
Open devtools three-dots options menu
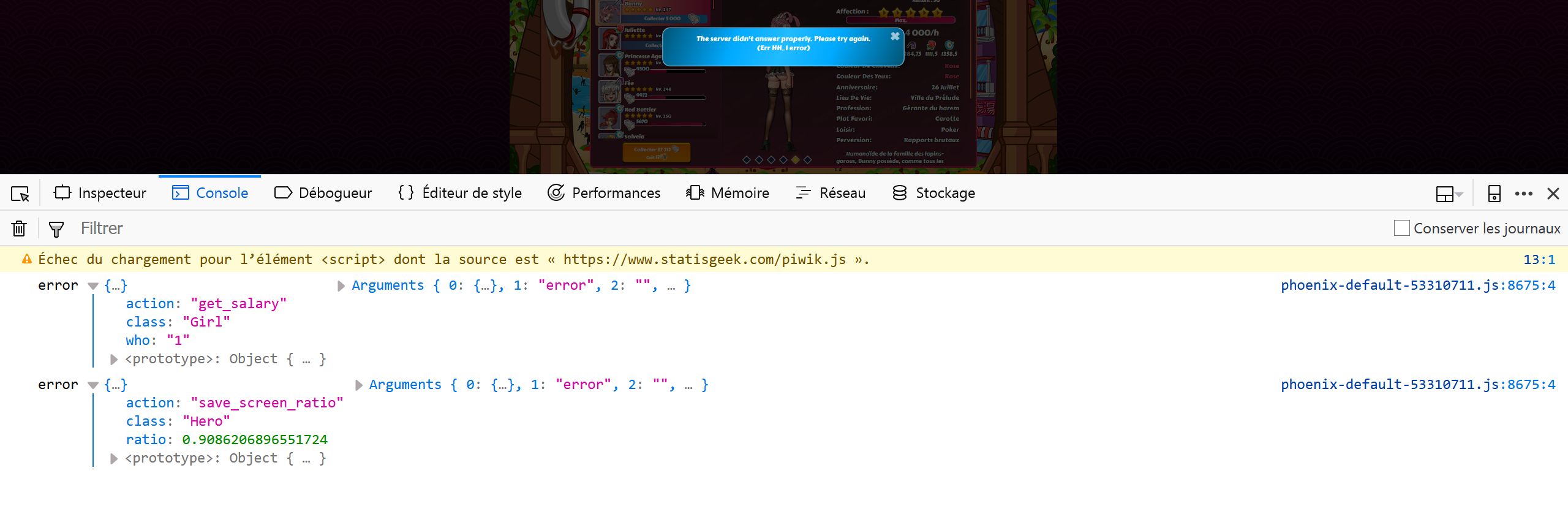(1524, 194)
